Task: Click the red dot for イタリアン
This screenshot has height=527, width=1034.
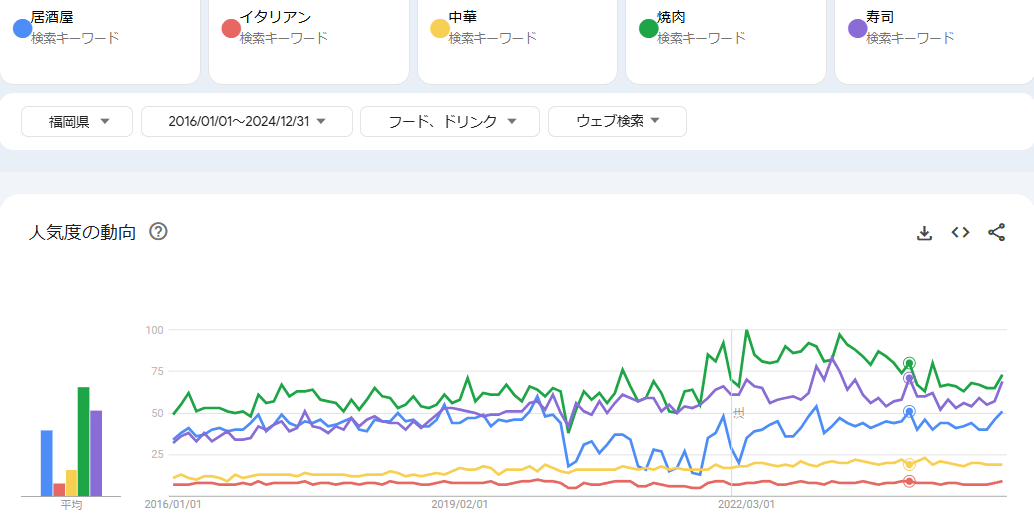Action: 229,28
